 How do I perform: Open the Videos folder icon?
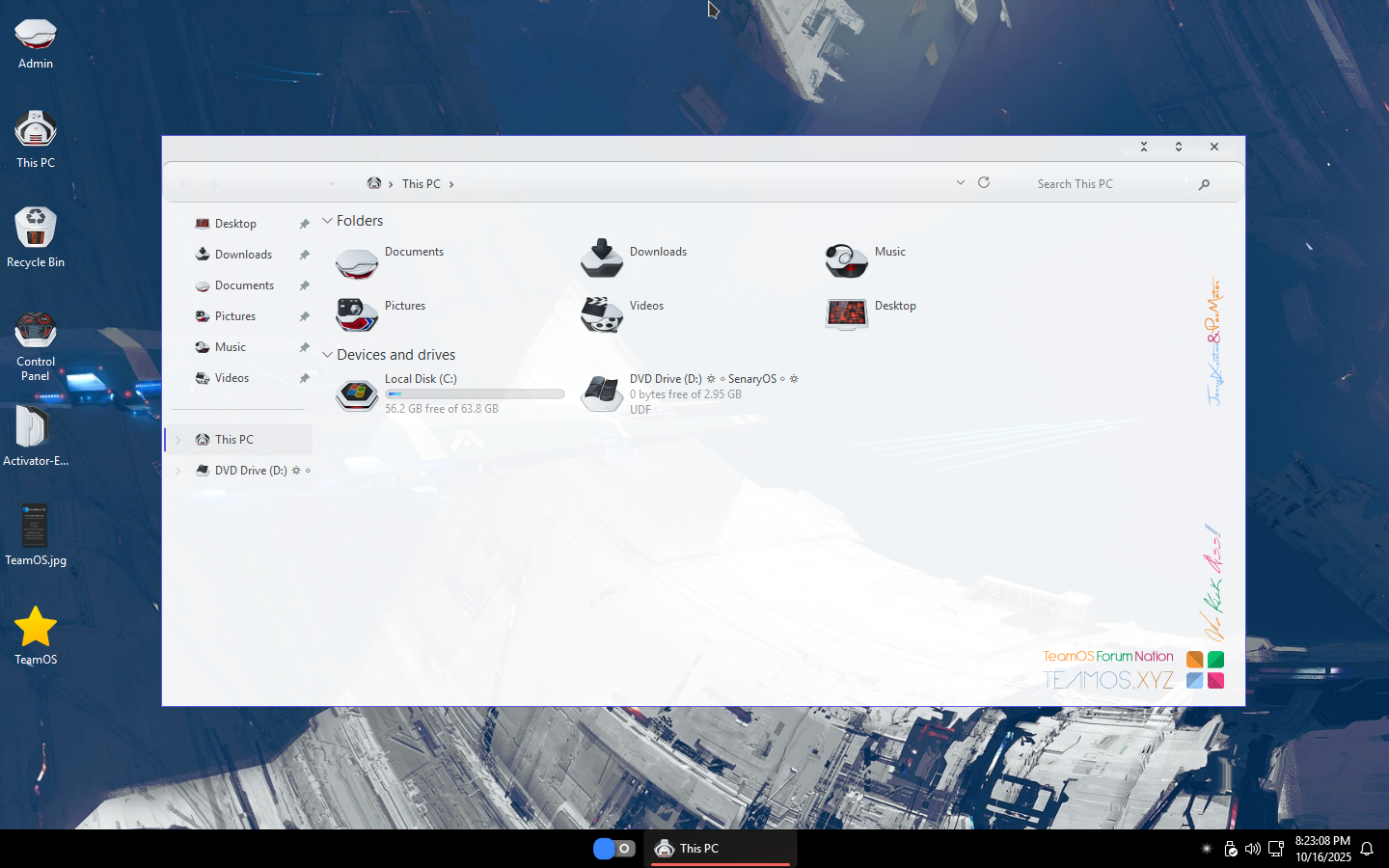602,313
